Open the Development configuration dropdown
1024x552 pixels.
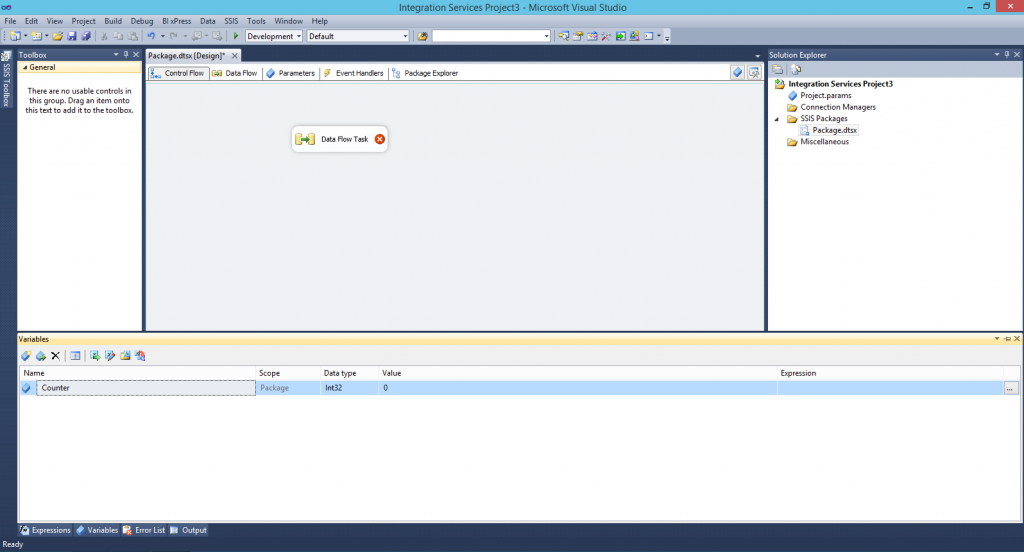pyautogui.click(x=299, y=36)
